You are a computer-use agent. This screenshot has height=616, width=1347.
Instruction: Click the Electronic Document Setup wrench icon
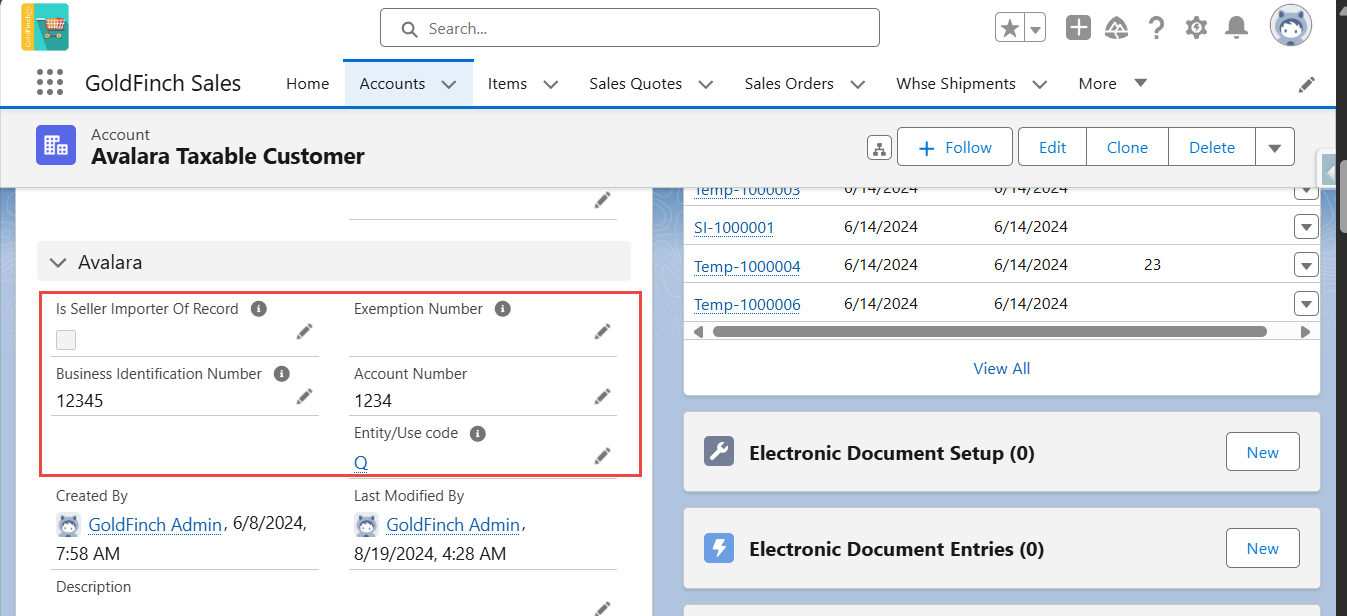pyautogui.click(x=719, y=452)
